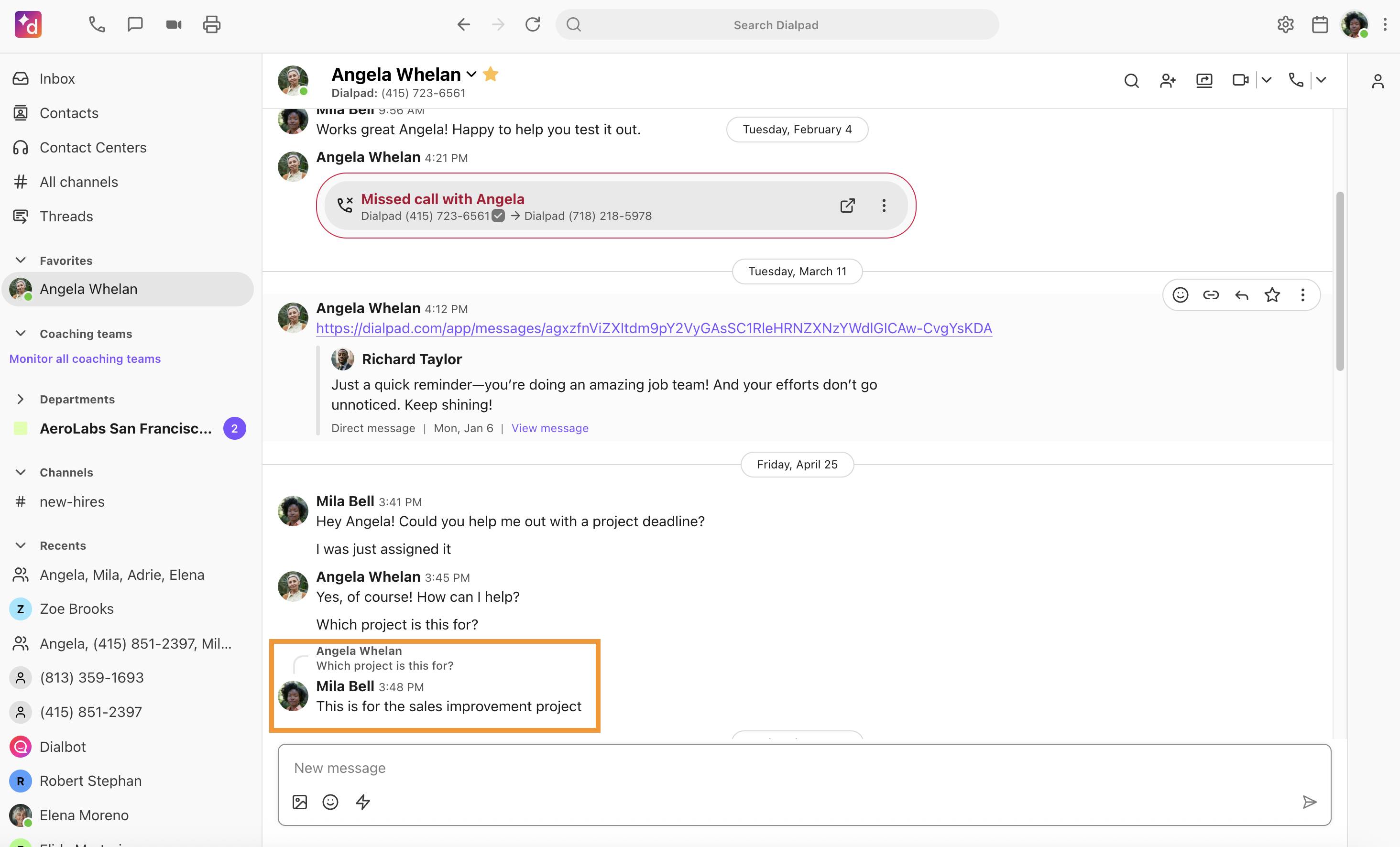Toggle favorite star for Angela Whelan

pos(491,74)
